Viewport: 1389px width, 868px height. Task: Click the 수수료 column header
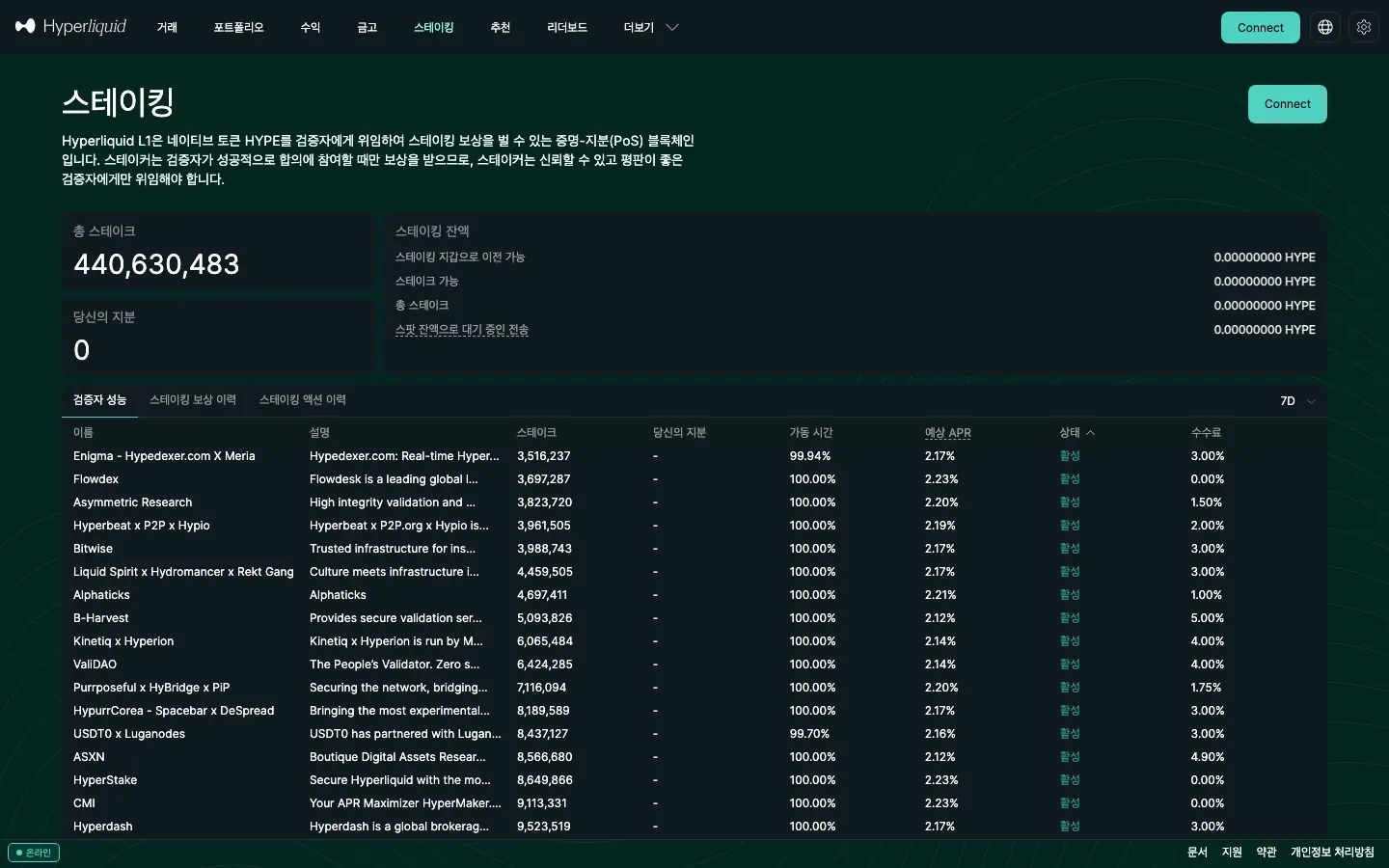(x=1206, y=433)
